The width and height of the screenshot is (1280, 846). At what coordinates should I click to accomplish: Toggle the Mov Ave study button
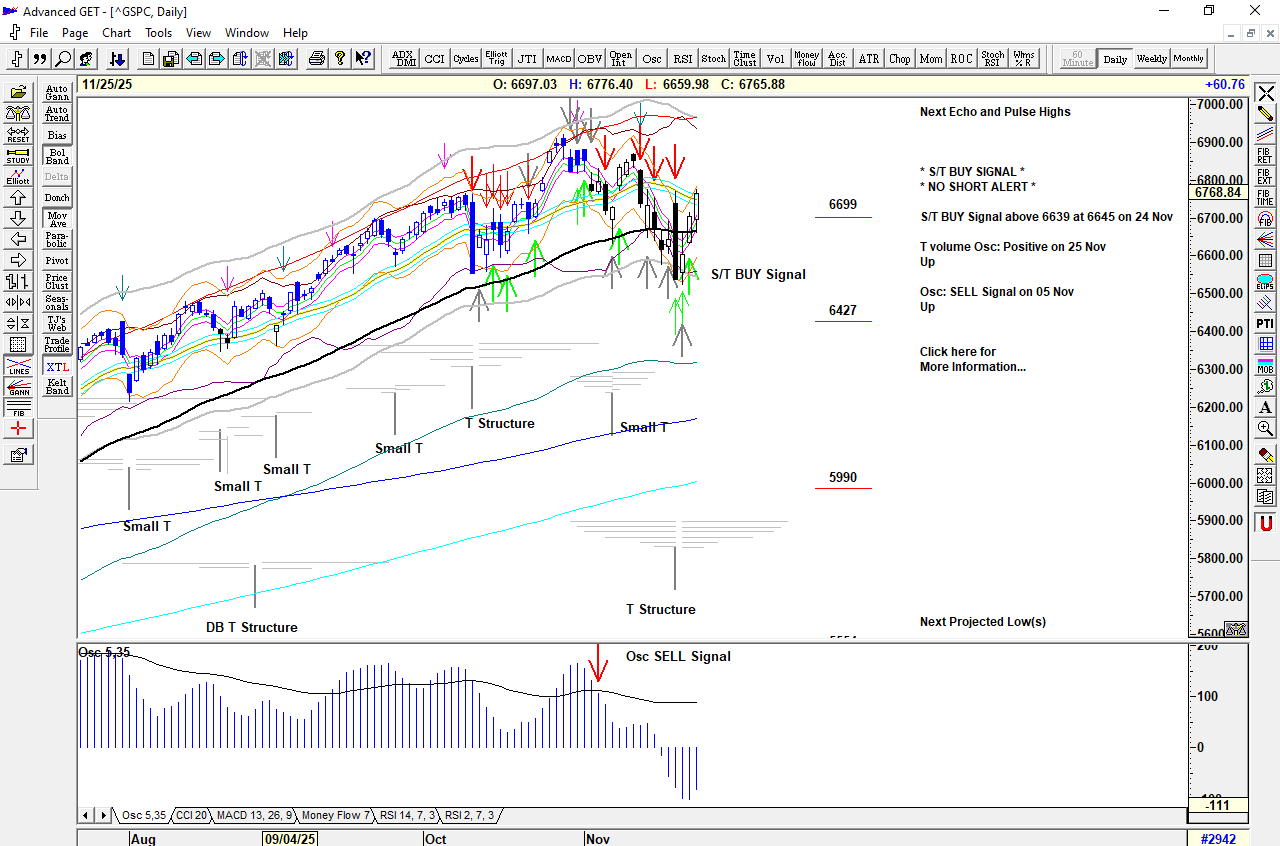(57, 219)
